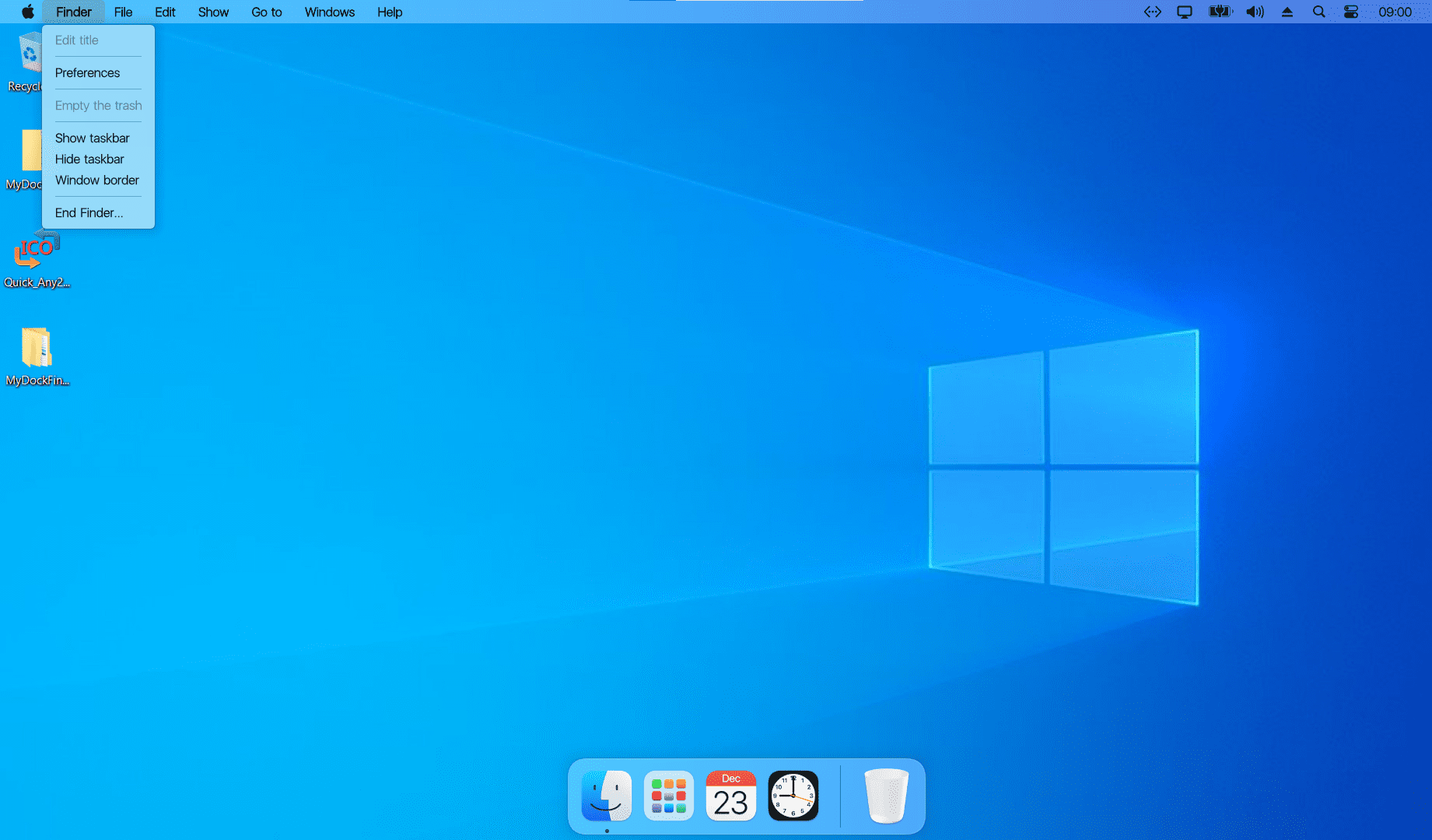The width and height of the screenshot is (1432, 840).
Task: Open the Apple logo menu
Action: click(28, 12)
